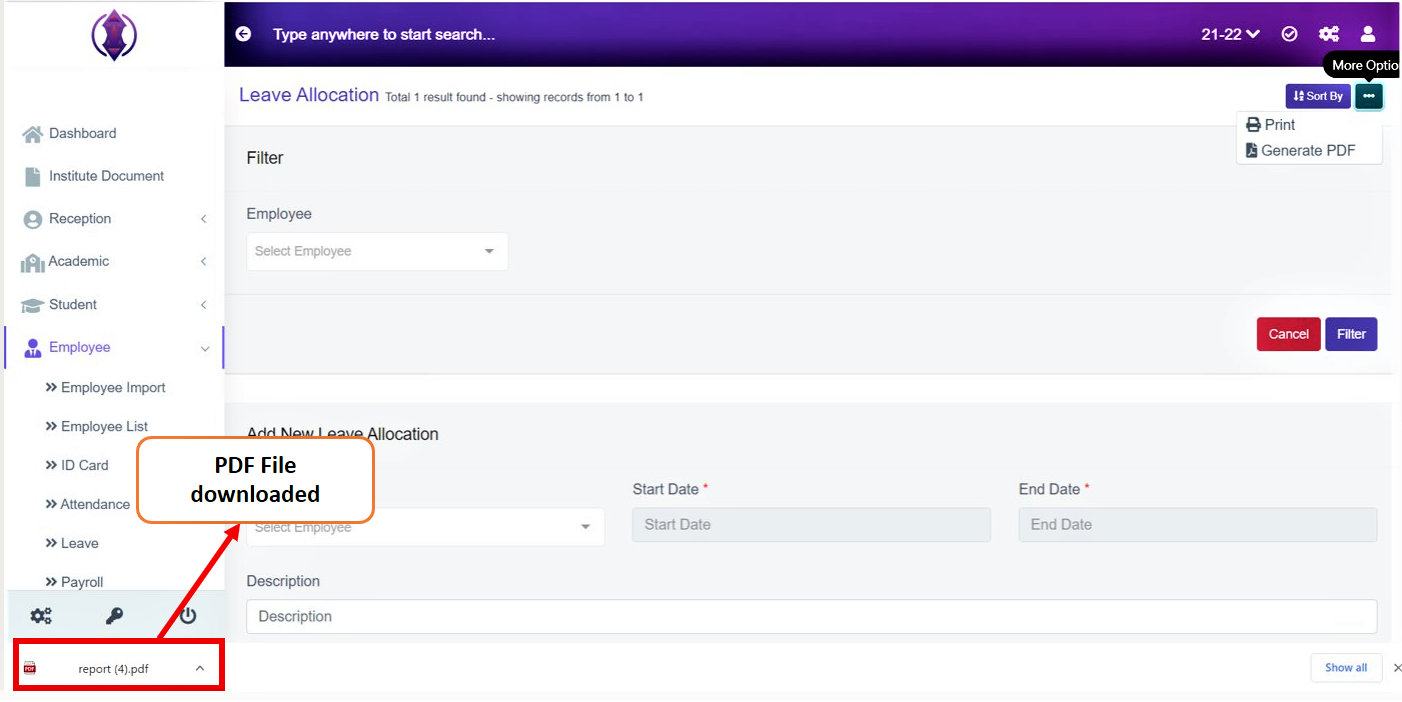Open the settings gears icon in the top bar

click(x=1329, y=34)
